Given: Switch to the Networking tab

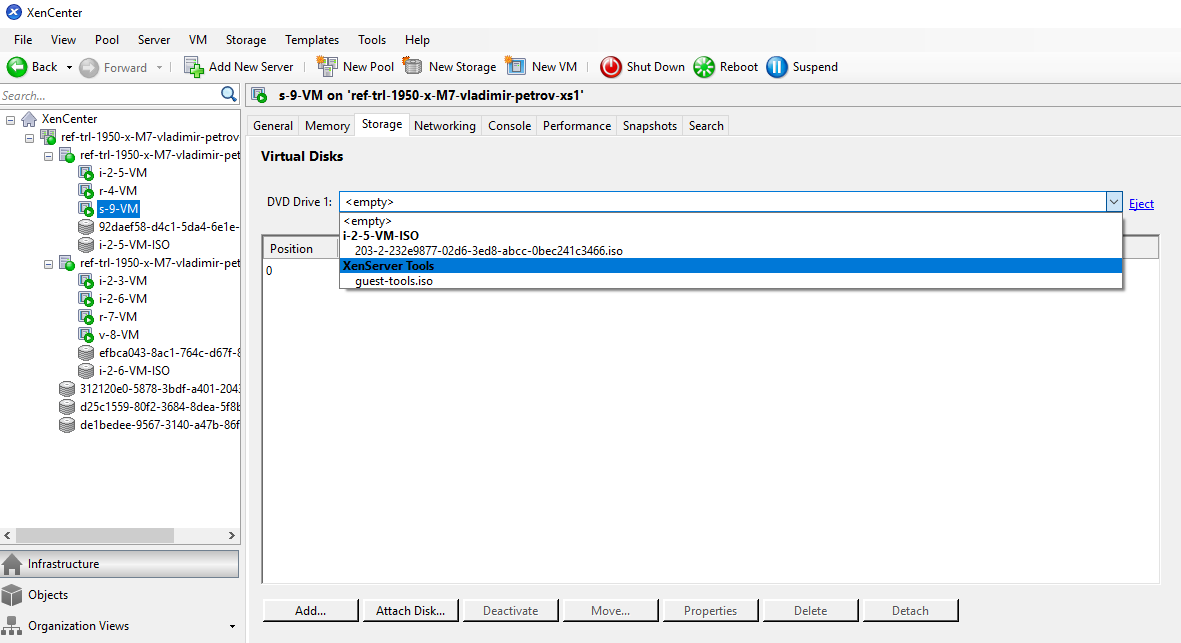Looking at the screenshot, I should pos(444,126).
